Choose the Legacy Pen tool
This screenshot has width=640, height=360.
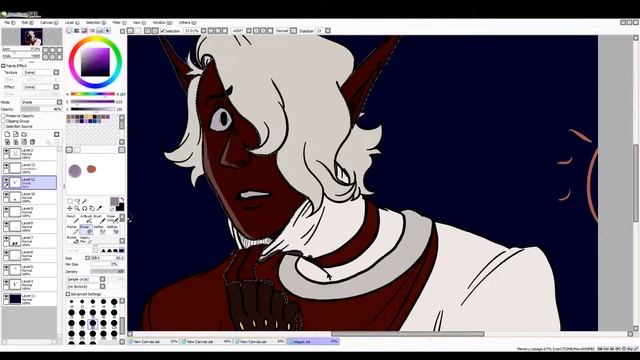[x=86, y=240]
